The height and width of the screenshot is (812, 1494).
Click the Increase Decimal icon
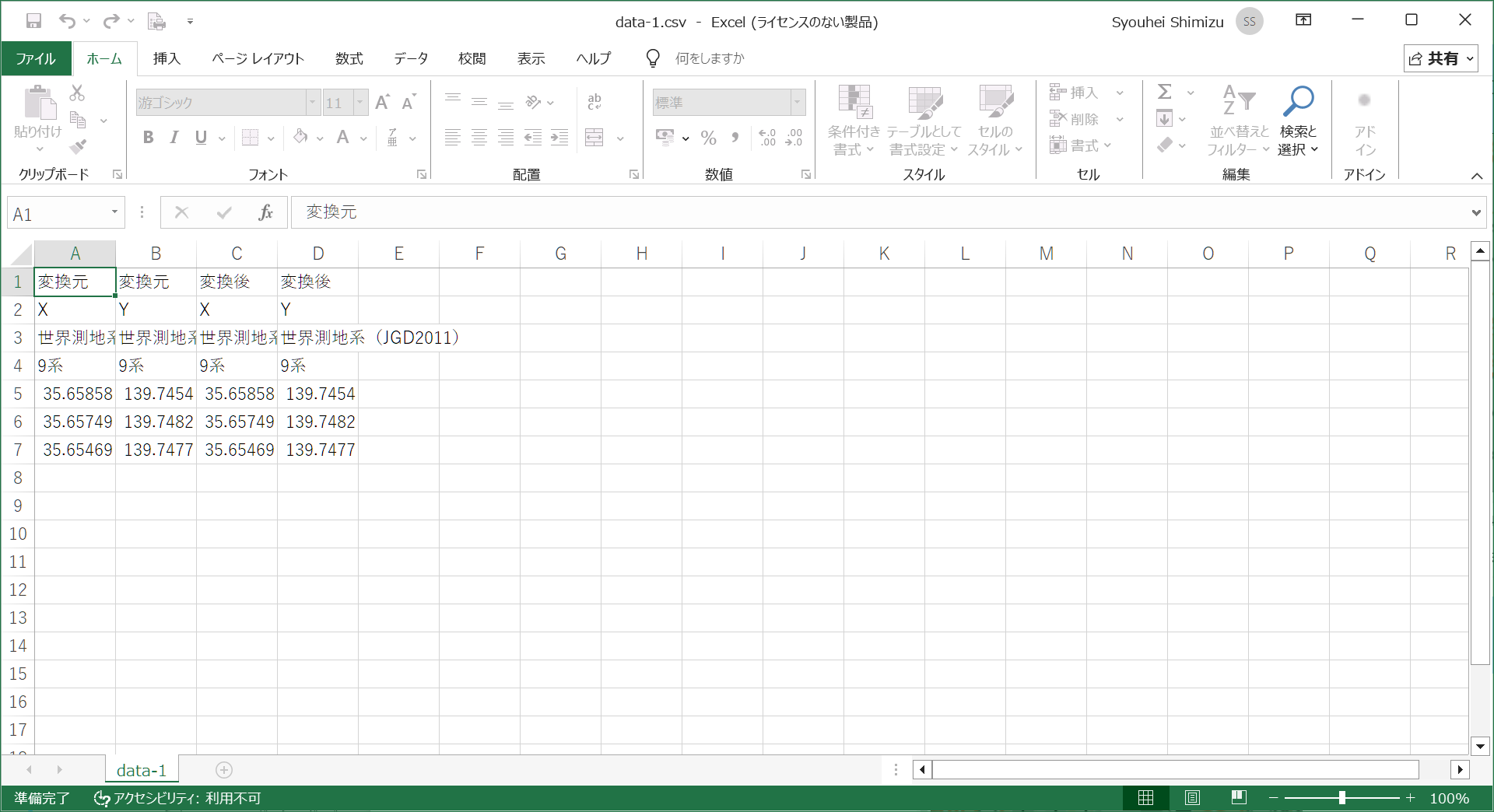(767, 138)
